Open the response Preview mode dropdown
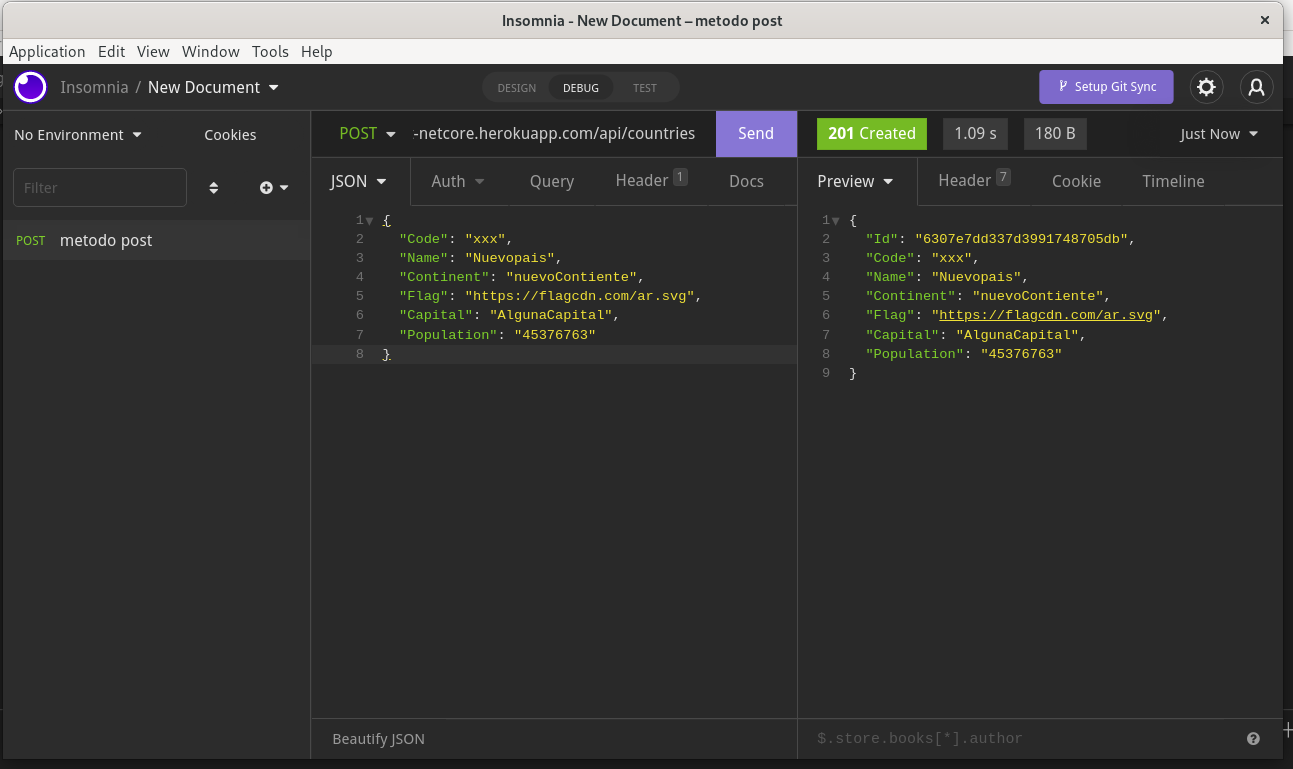1293x769 pixels. click(855, 181)
